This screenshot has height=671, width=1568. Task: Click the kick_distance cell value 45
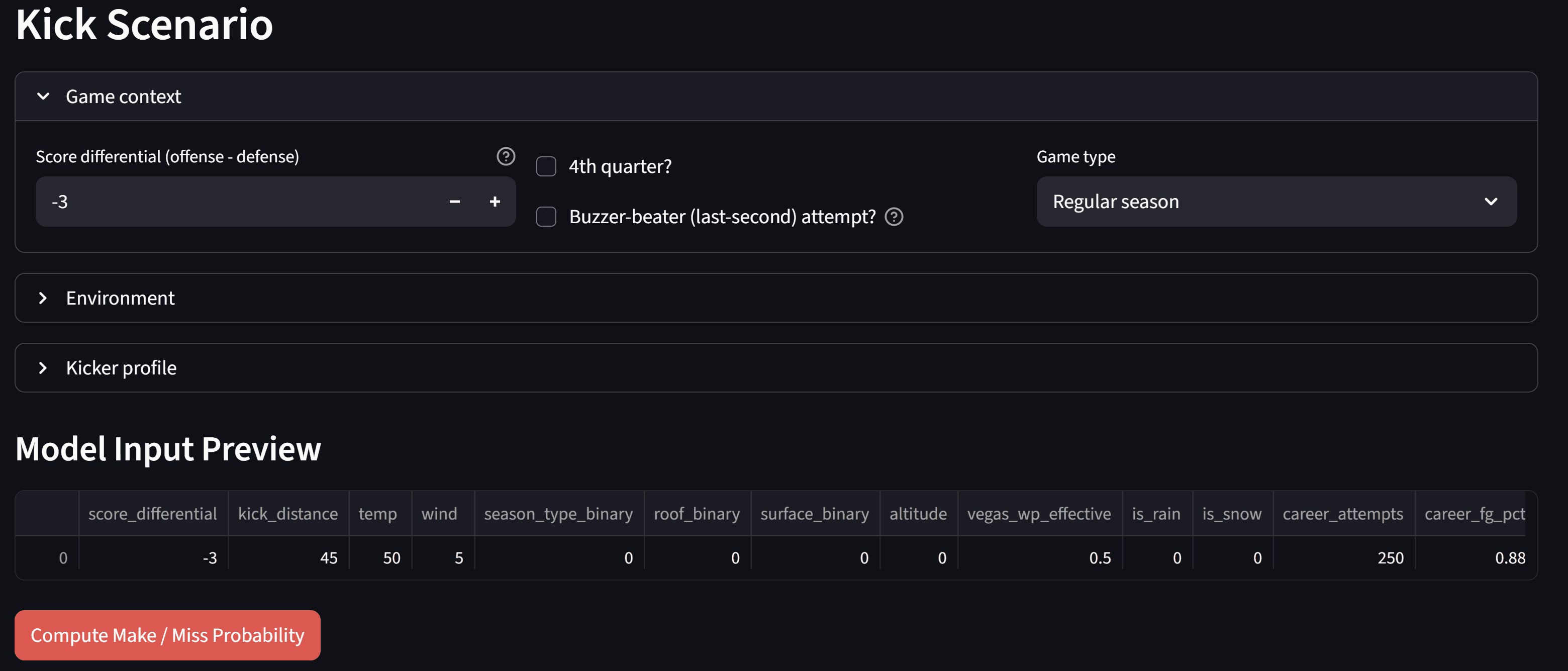click(x=288, y=558)
